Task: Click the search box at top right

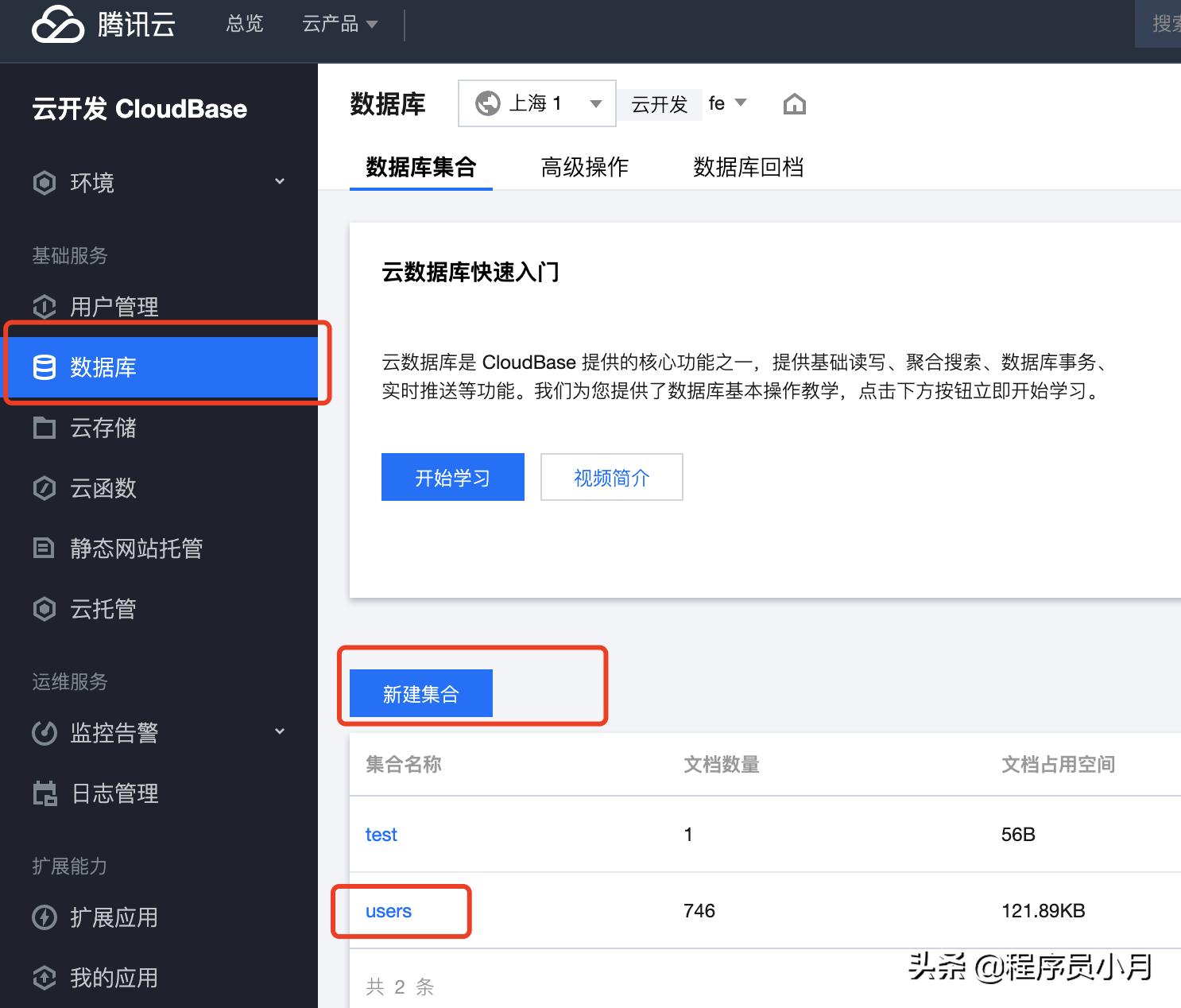Action: [1158, 24]
